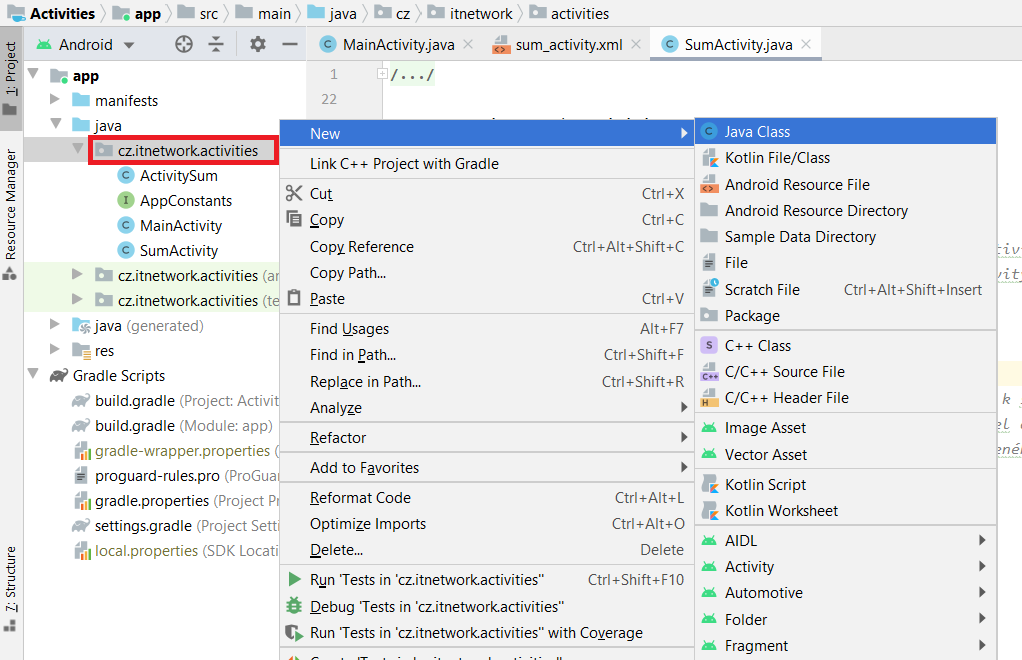
Task: Expand the manifests folder
Action: [x=55, y=100]
